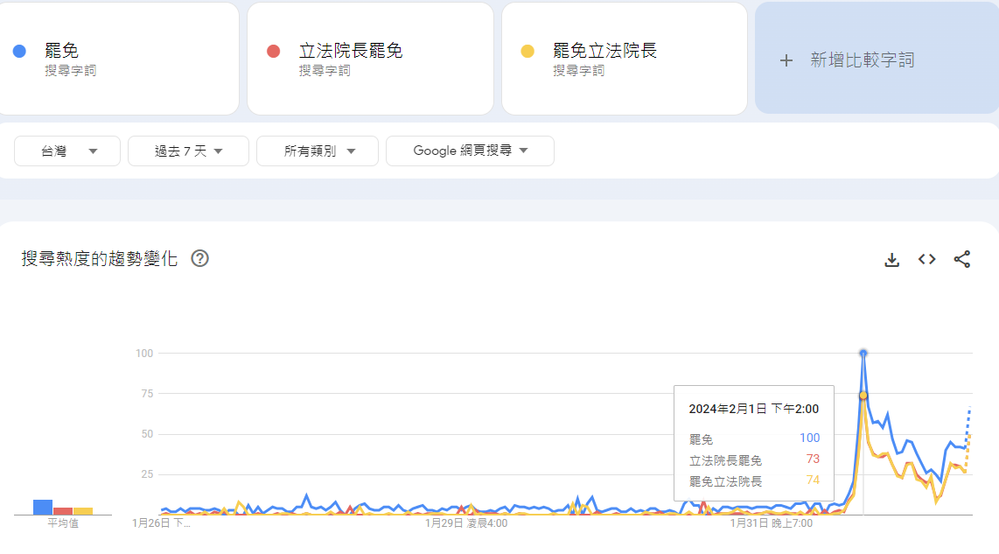Edit the 立法院長罷免 search term card
This screenshot has width=999, height=554.
pyautogui.click(x=370, y=59)
